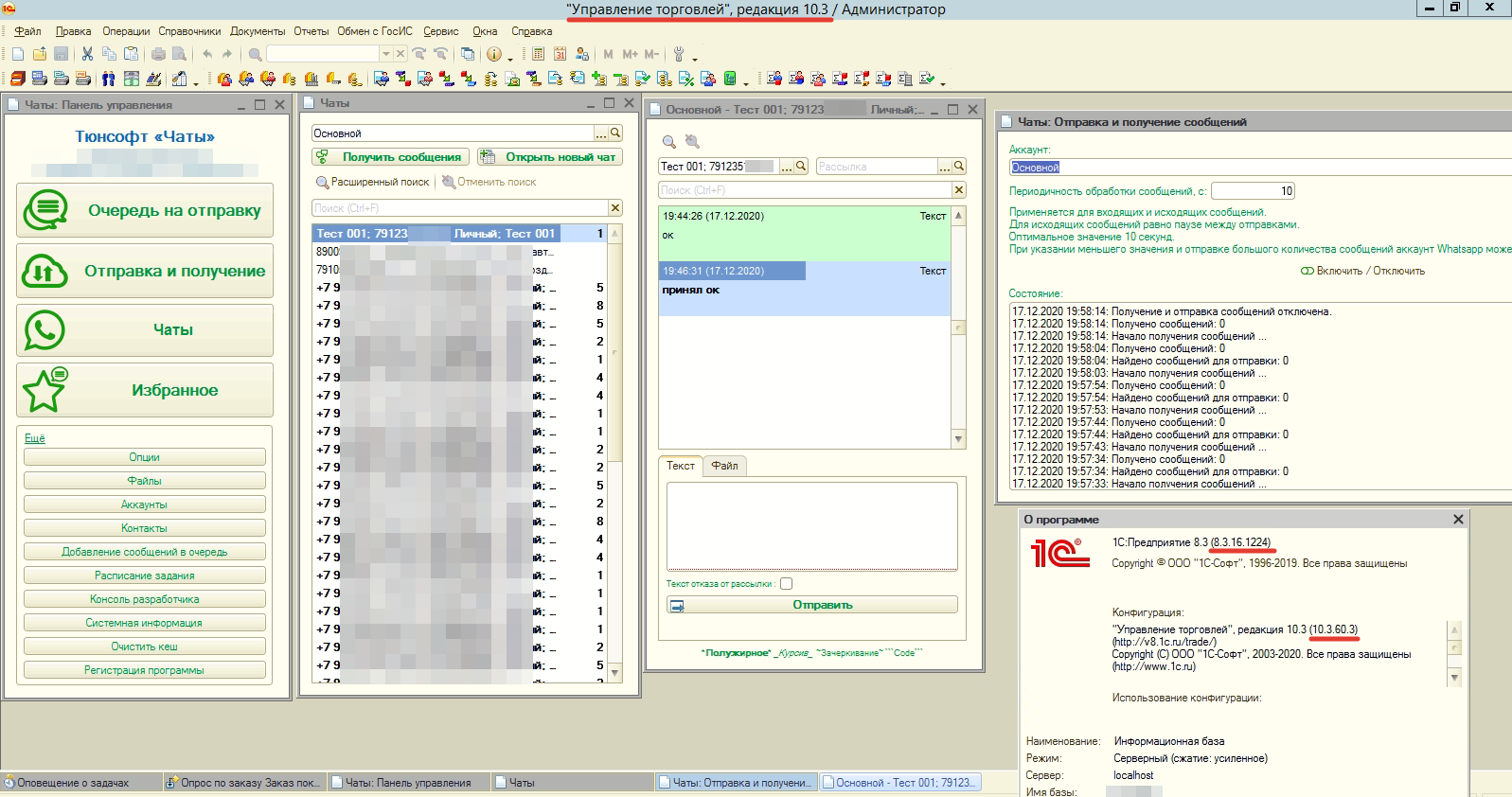Expand overflow arrow after info toolbar icon
The width and height of the screenshot is (1512, 797).
click(x=510, y=59)
